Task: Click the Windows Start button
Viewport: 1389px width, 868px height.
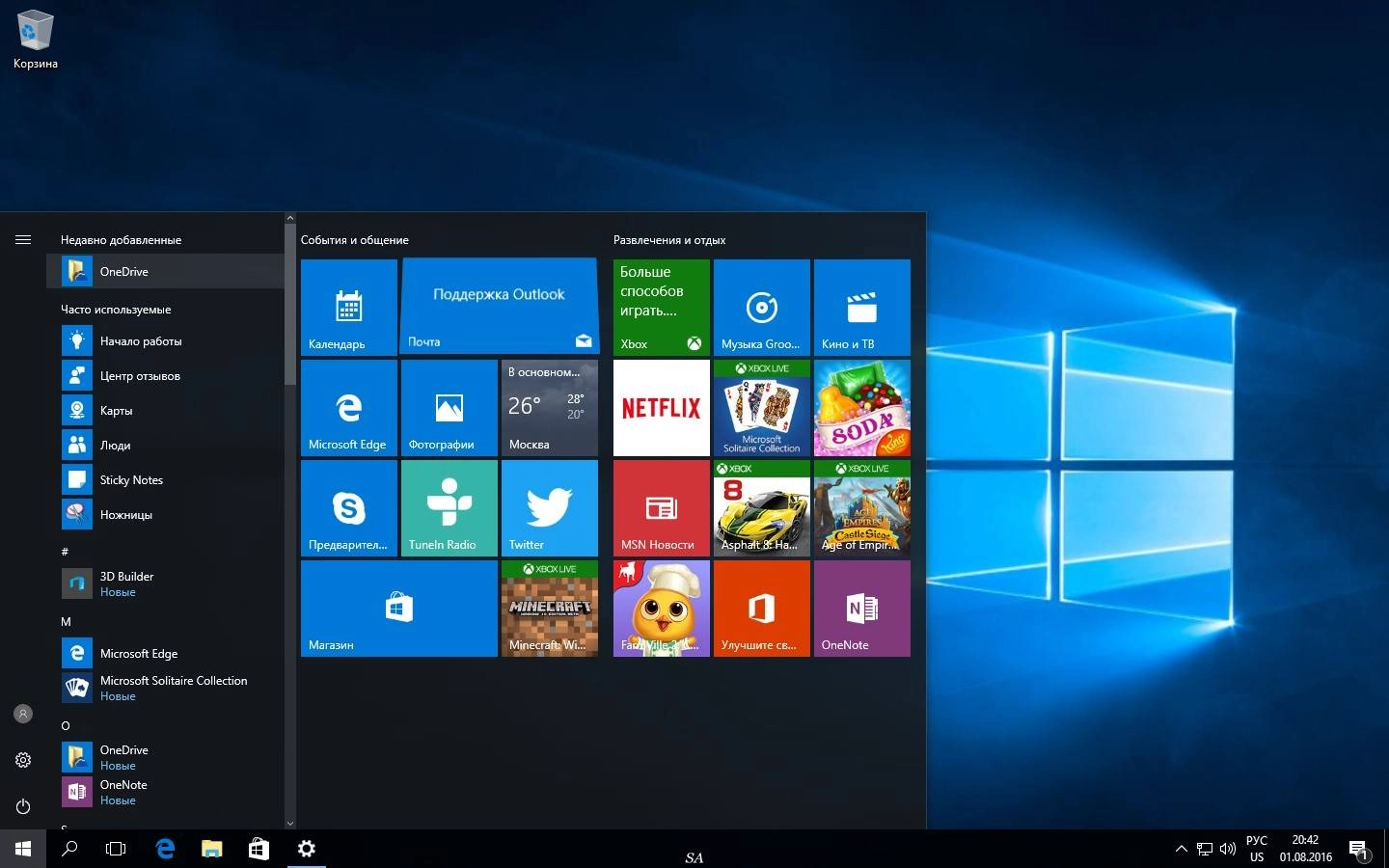Action: pos(23,849)
